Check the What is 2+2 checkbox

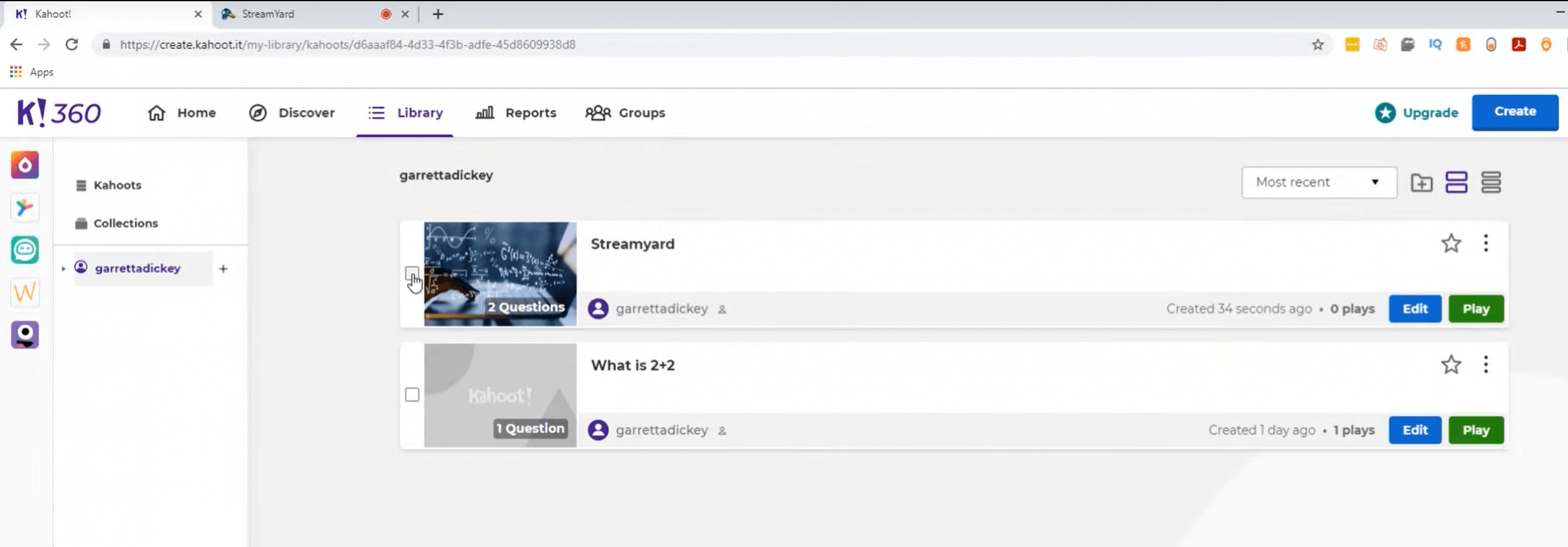412,394
